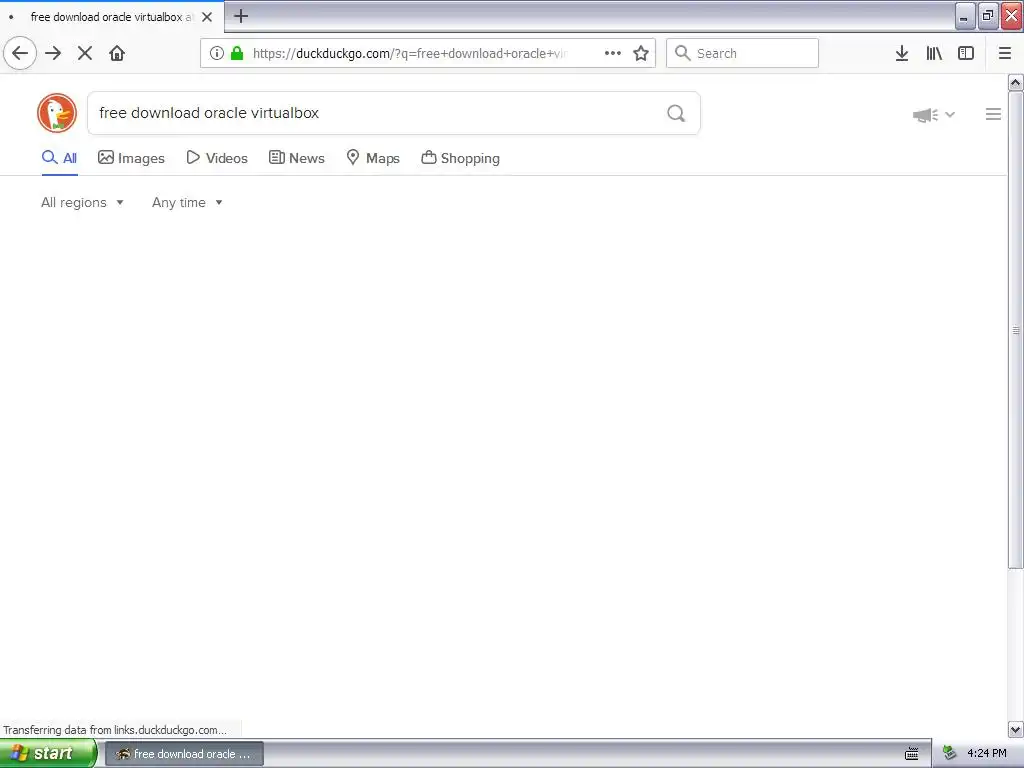
Task: Switch to Images results
Action: 131,158
